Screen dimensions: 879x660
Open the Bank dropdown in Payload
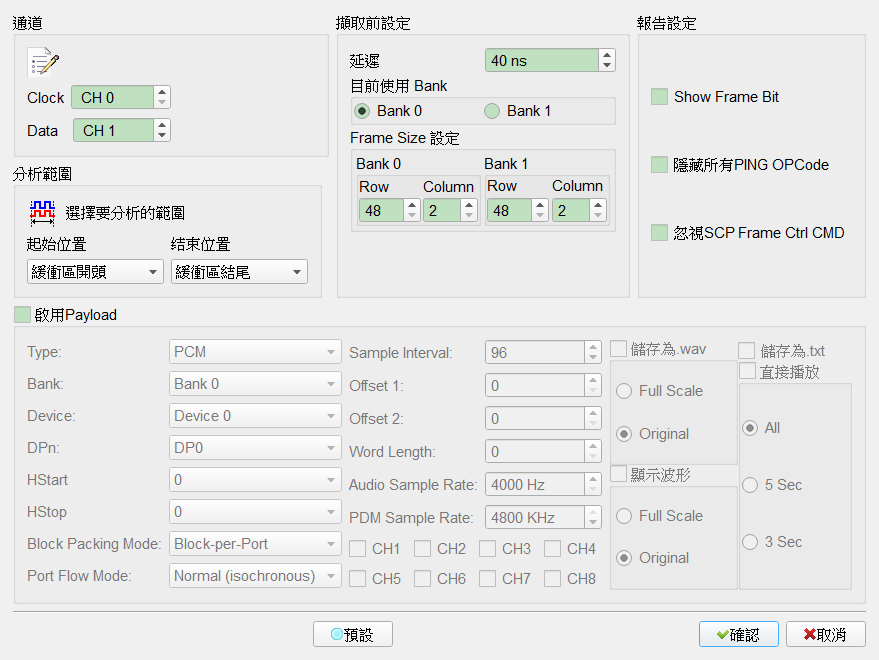click(255, 384)
